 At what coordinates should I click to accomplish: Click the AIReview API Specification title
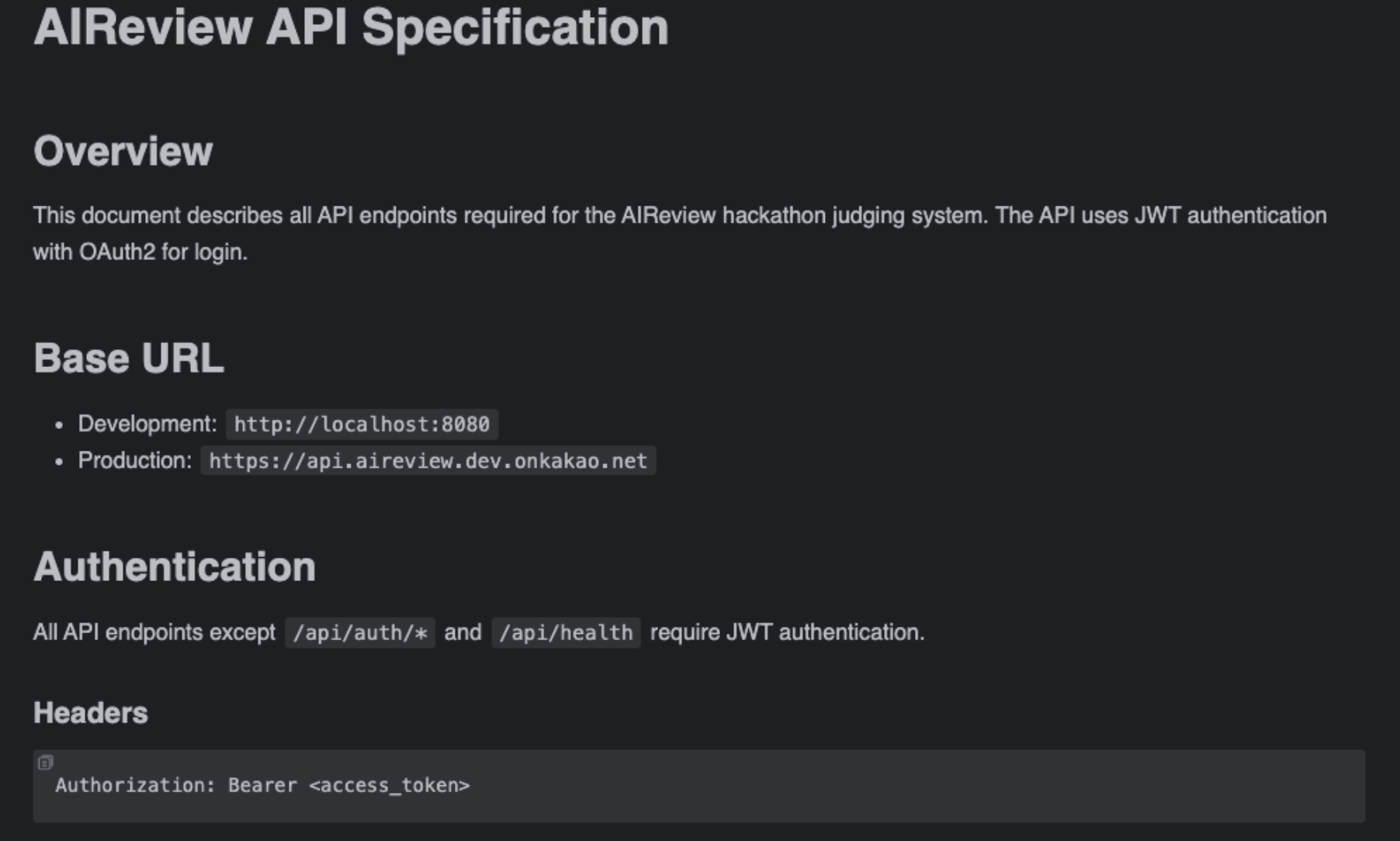pyautogui.click(x=351, y=27)
